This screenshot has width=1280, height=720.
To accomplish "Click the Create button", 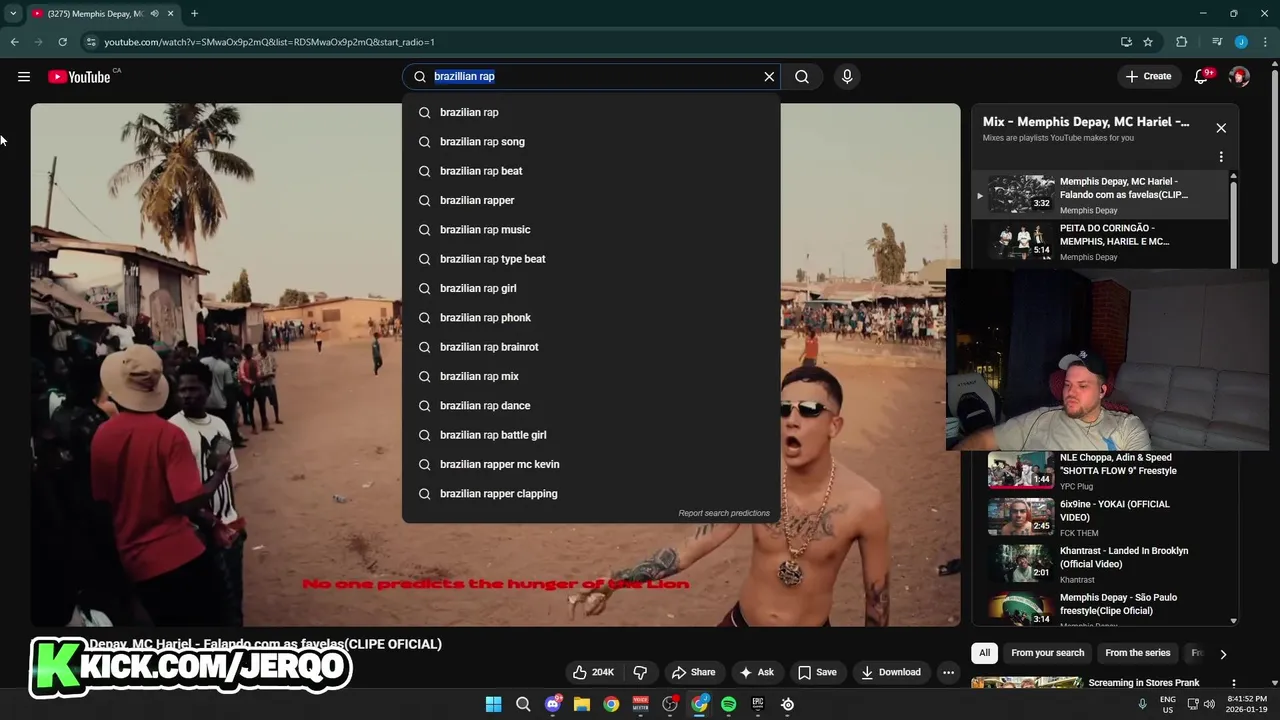I will [1148, 76].
